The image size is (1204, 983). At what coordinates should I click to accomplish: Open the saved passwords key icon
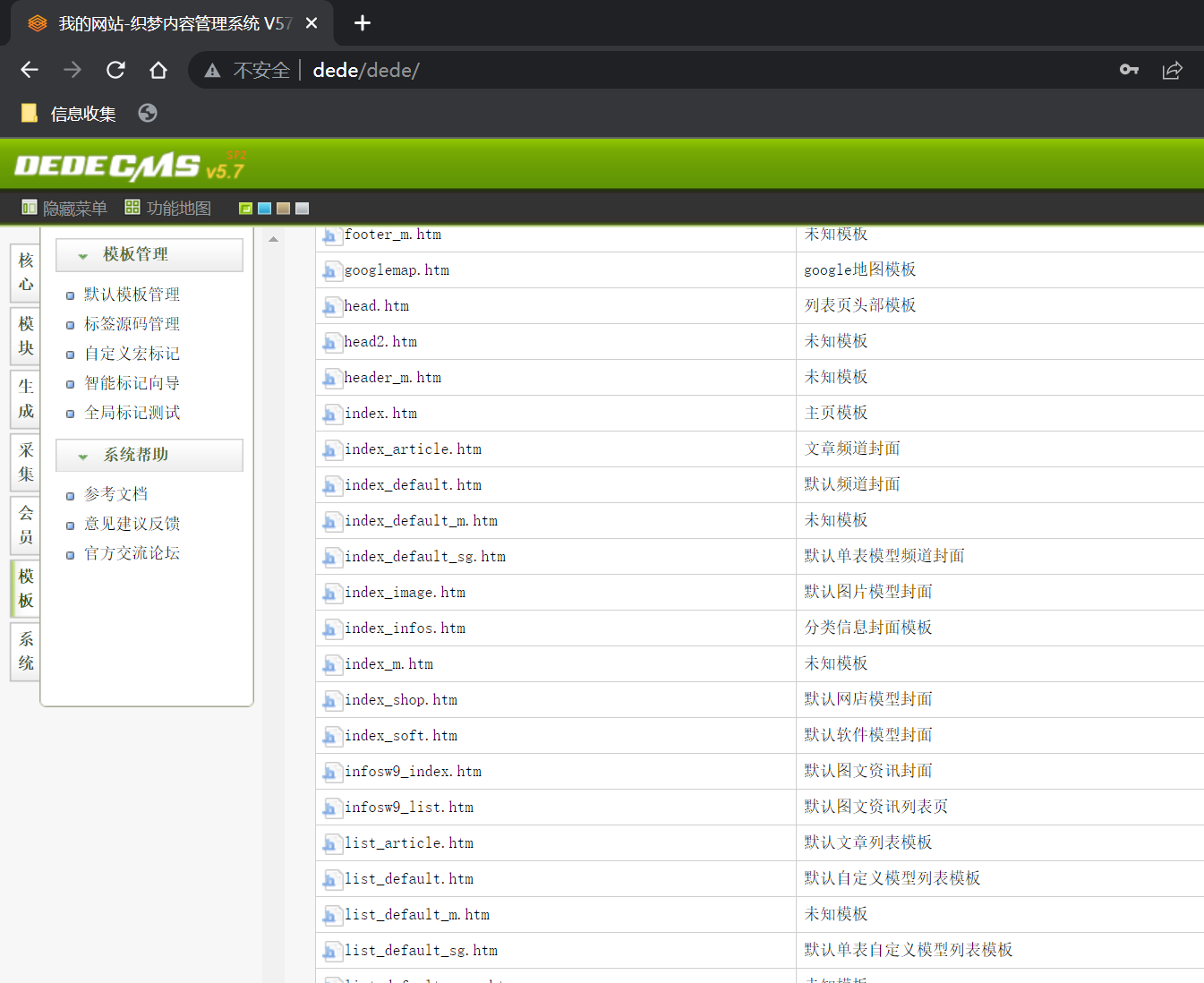click(1129, 70)
